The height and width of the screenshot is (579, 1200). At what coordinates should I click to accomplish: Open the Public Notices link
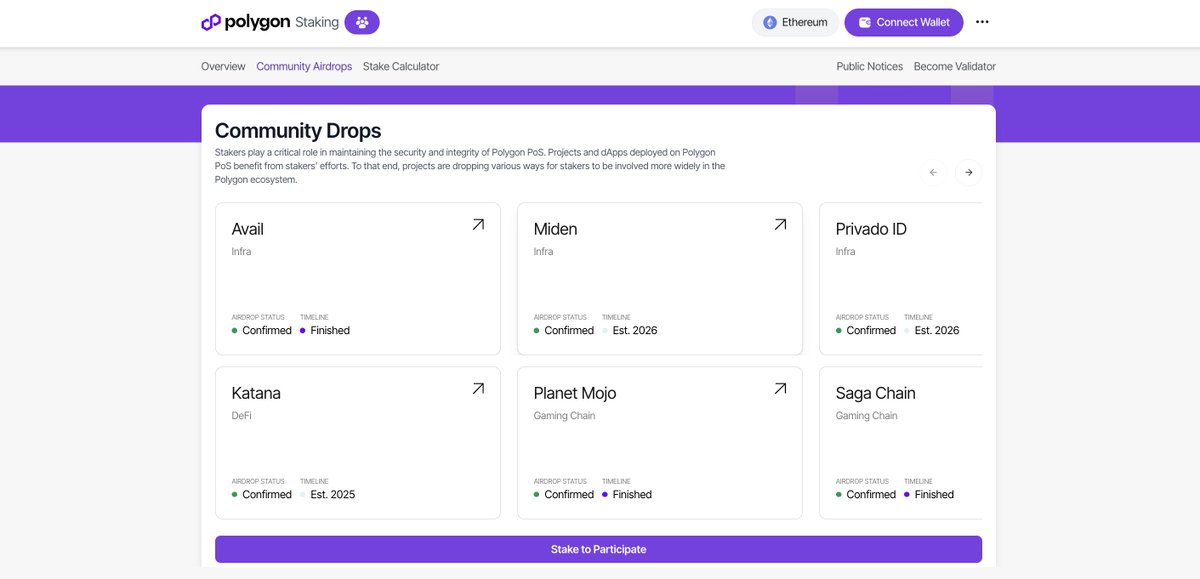[x=870, y=66]
